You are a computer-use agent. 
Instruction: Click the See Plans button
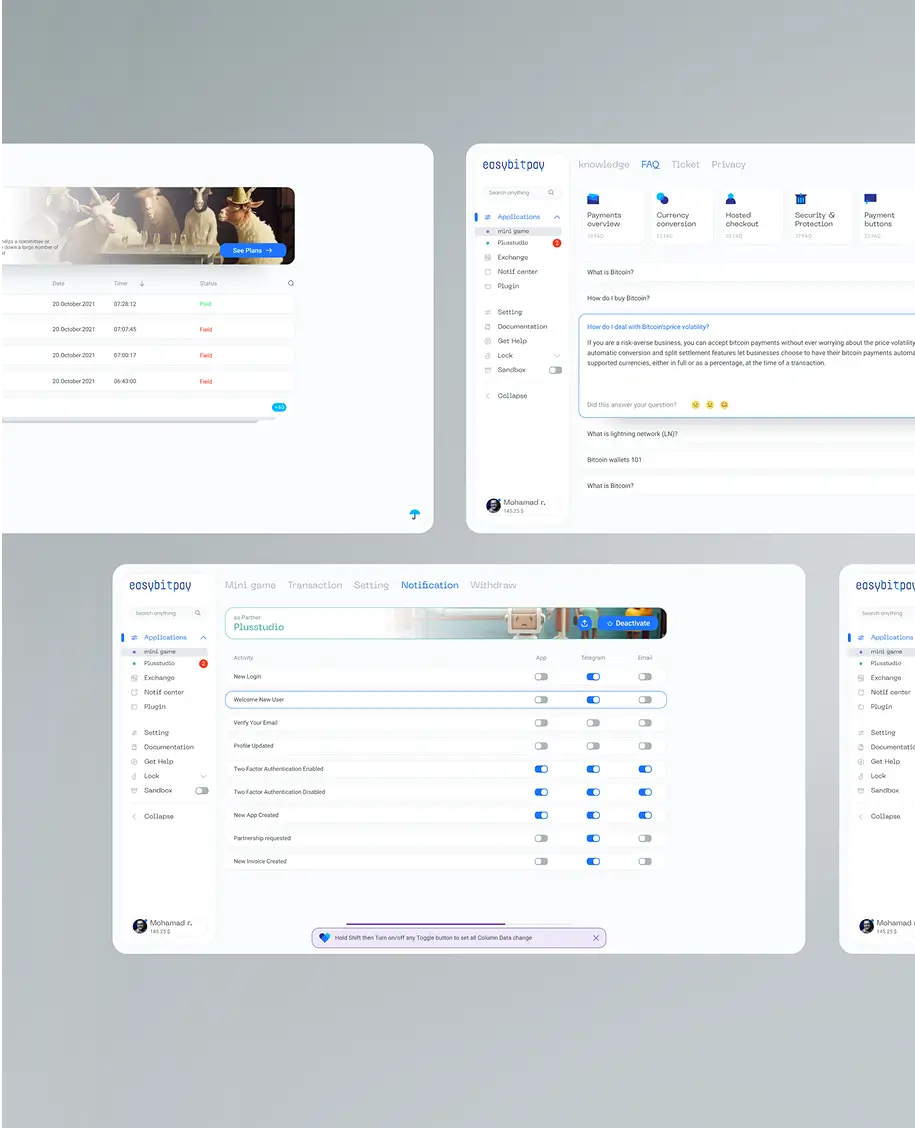point(252,251)
